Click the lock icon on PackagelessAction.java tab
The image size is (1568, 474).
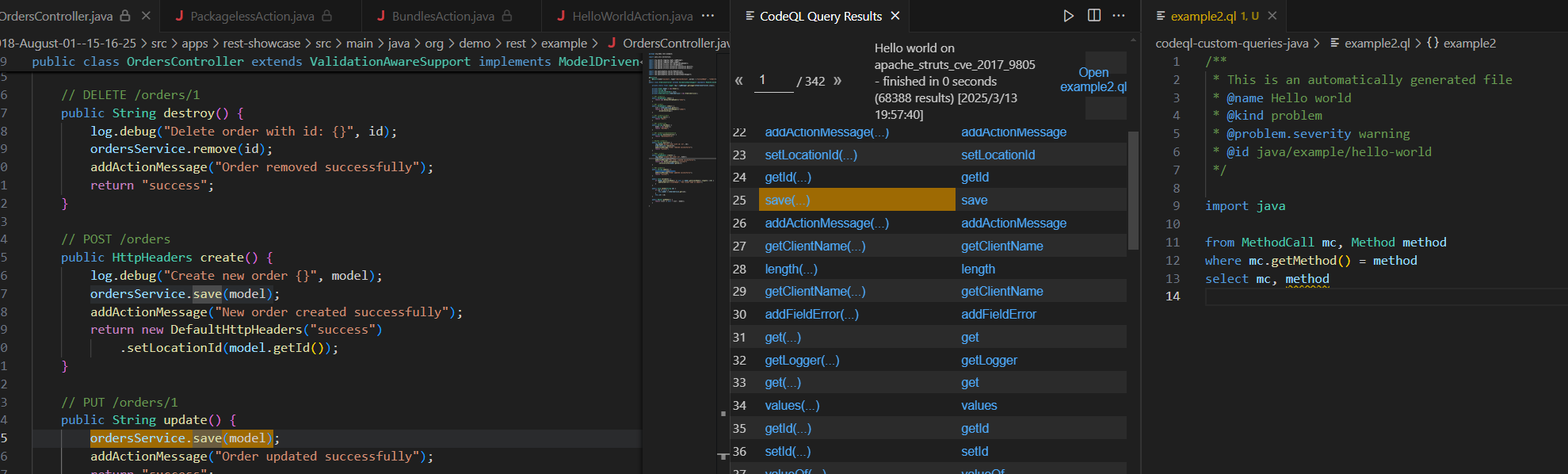point(327,16)
